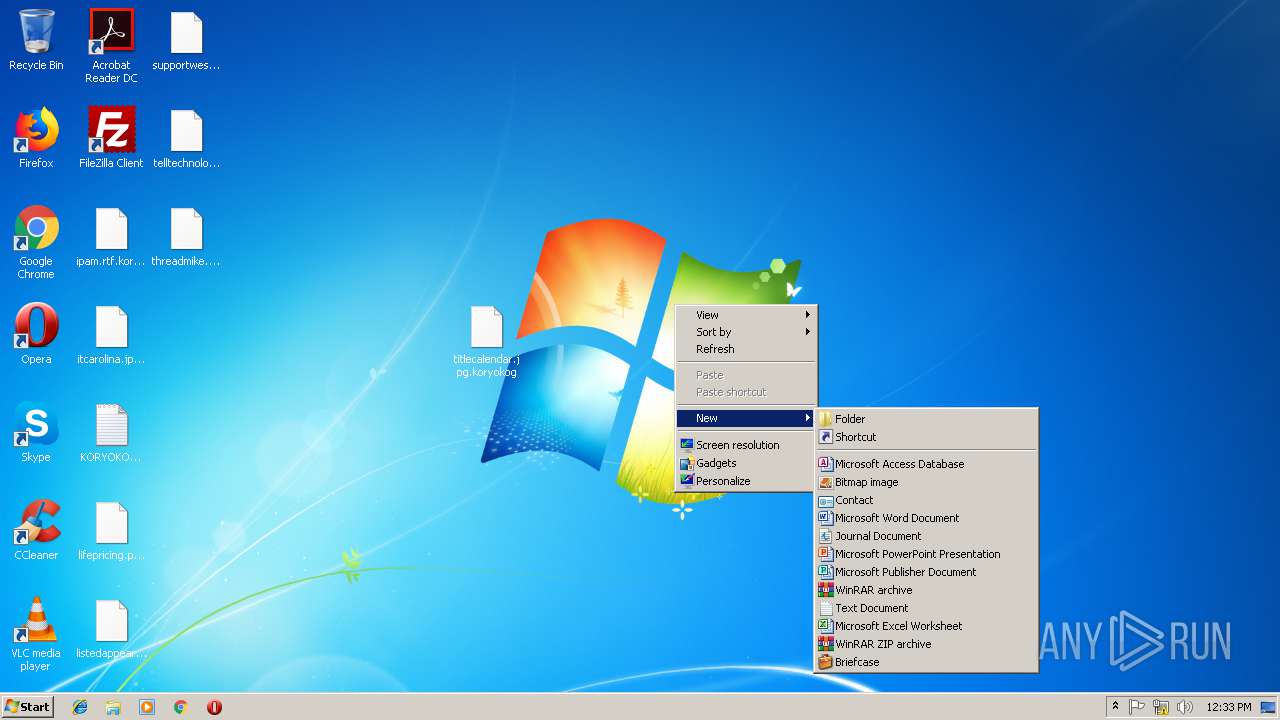The height and width of the screenshot is (720, 1280).
Task: Create a new WinRAR archive
Action: coord(926,590)
